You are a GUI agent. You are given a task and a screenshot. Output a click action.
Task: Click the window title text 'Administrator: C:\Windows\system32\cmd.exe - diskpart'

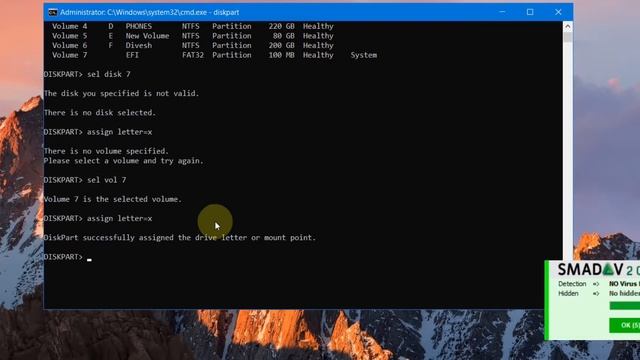[149, 12]
